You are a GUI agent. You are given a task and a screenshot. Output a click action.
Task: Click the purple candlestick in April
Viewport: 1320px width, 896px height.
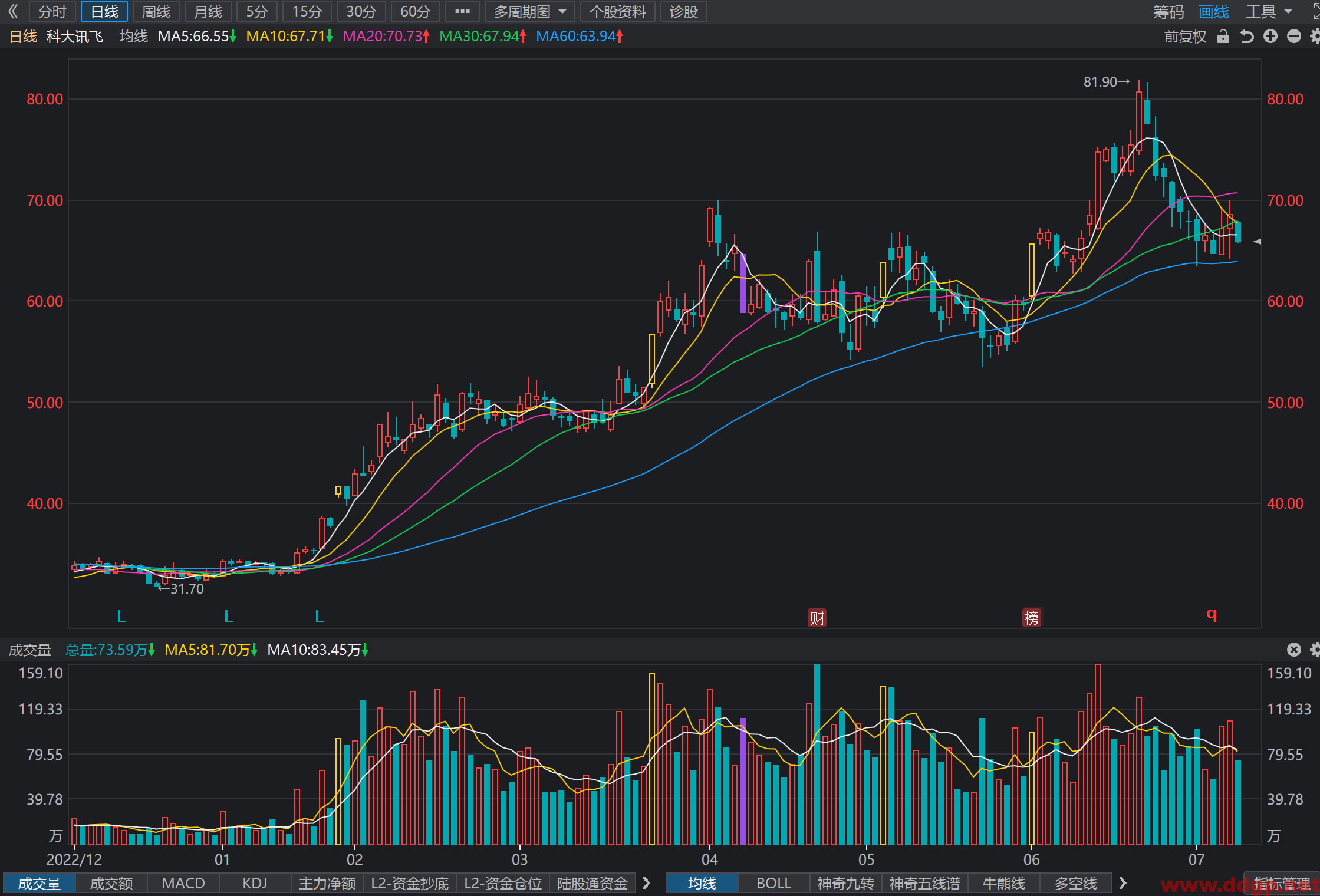743,283
